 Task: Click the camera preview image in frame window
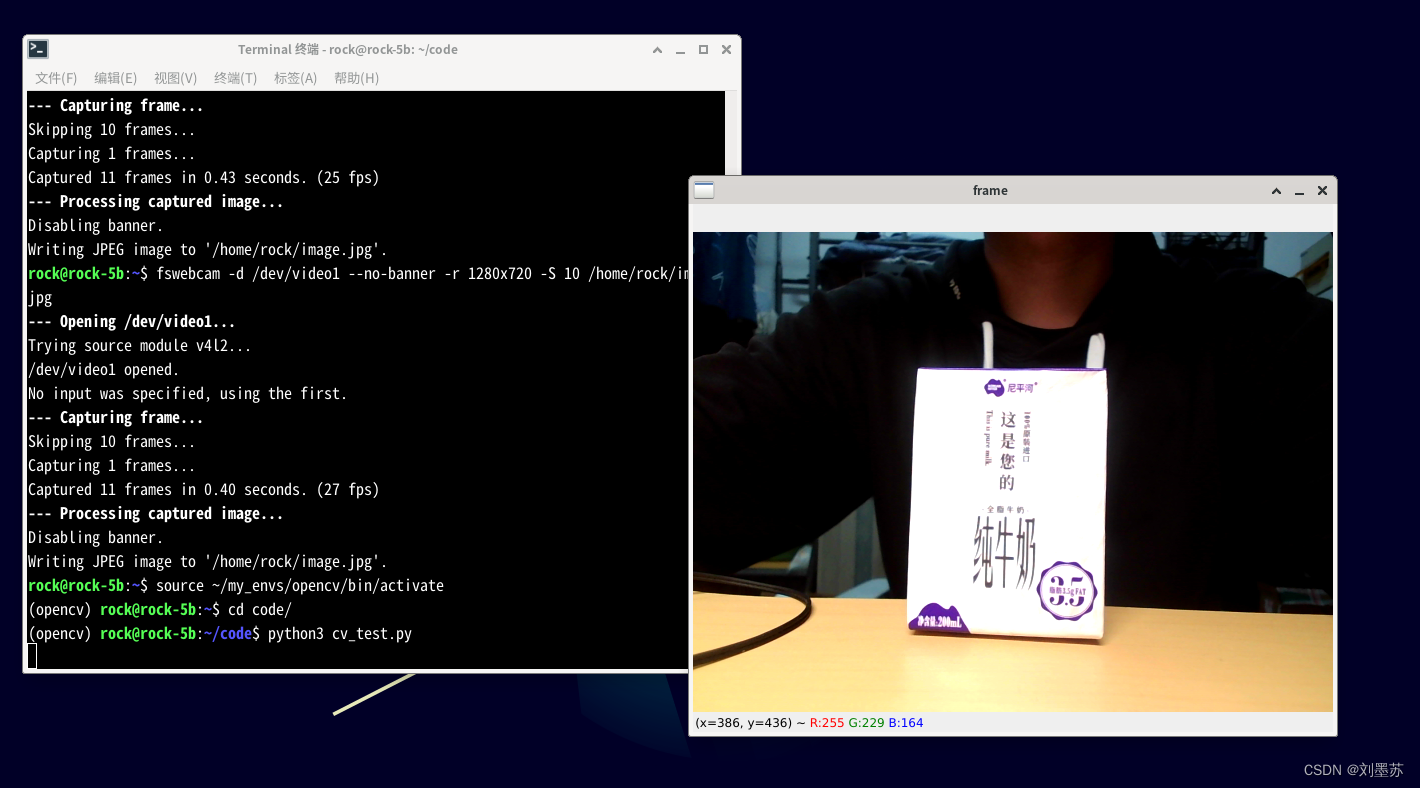(1013, 472)
